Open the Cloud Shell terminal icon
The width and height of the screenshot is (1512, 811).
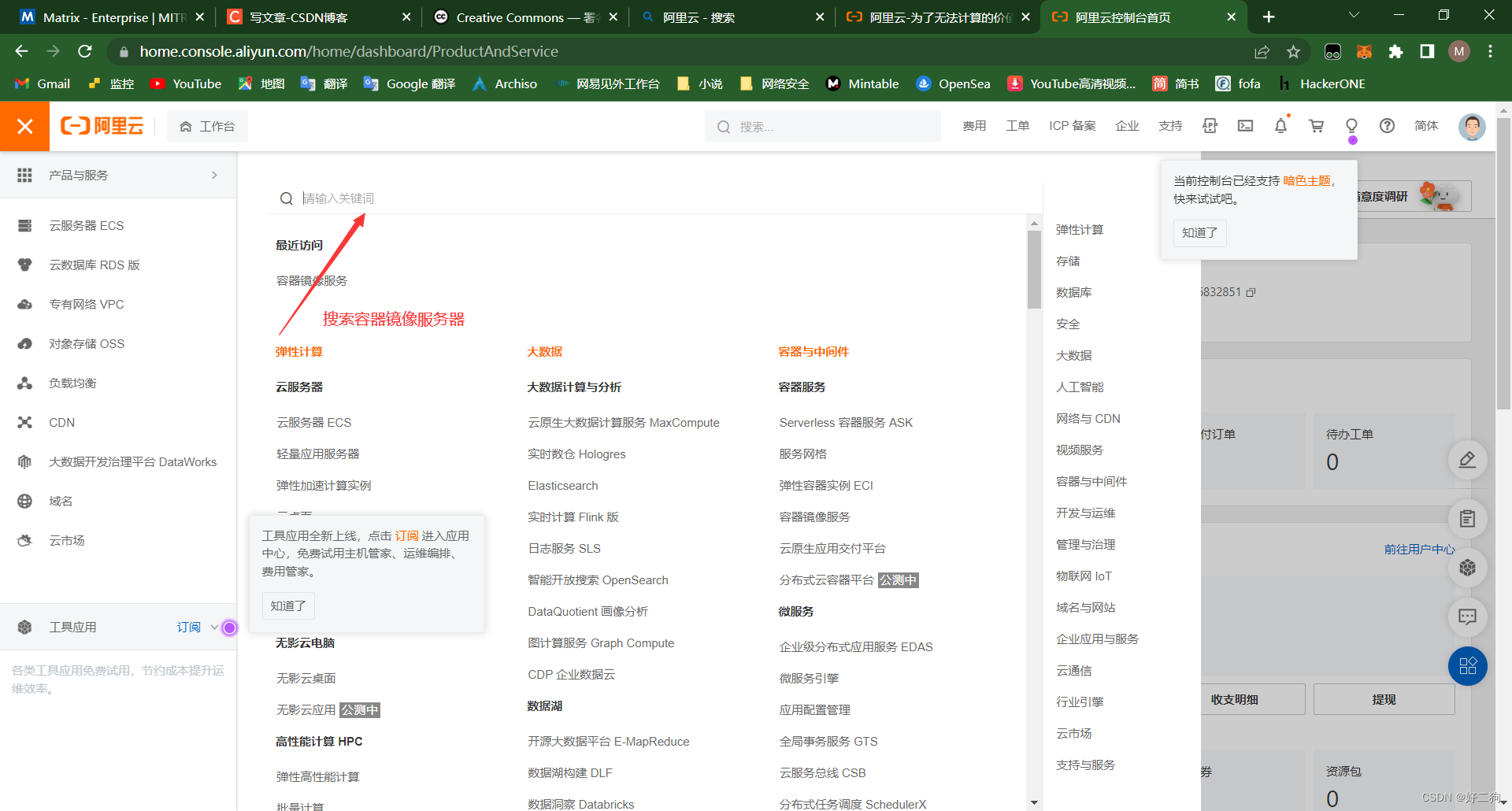(1245, 126)
